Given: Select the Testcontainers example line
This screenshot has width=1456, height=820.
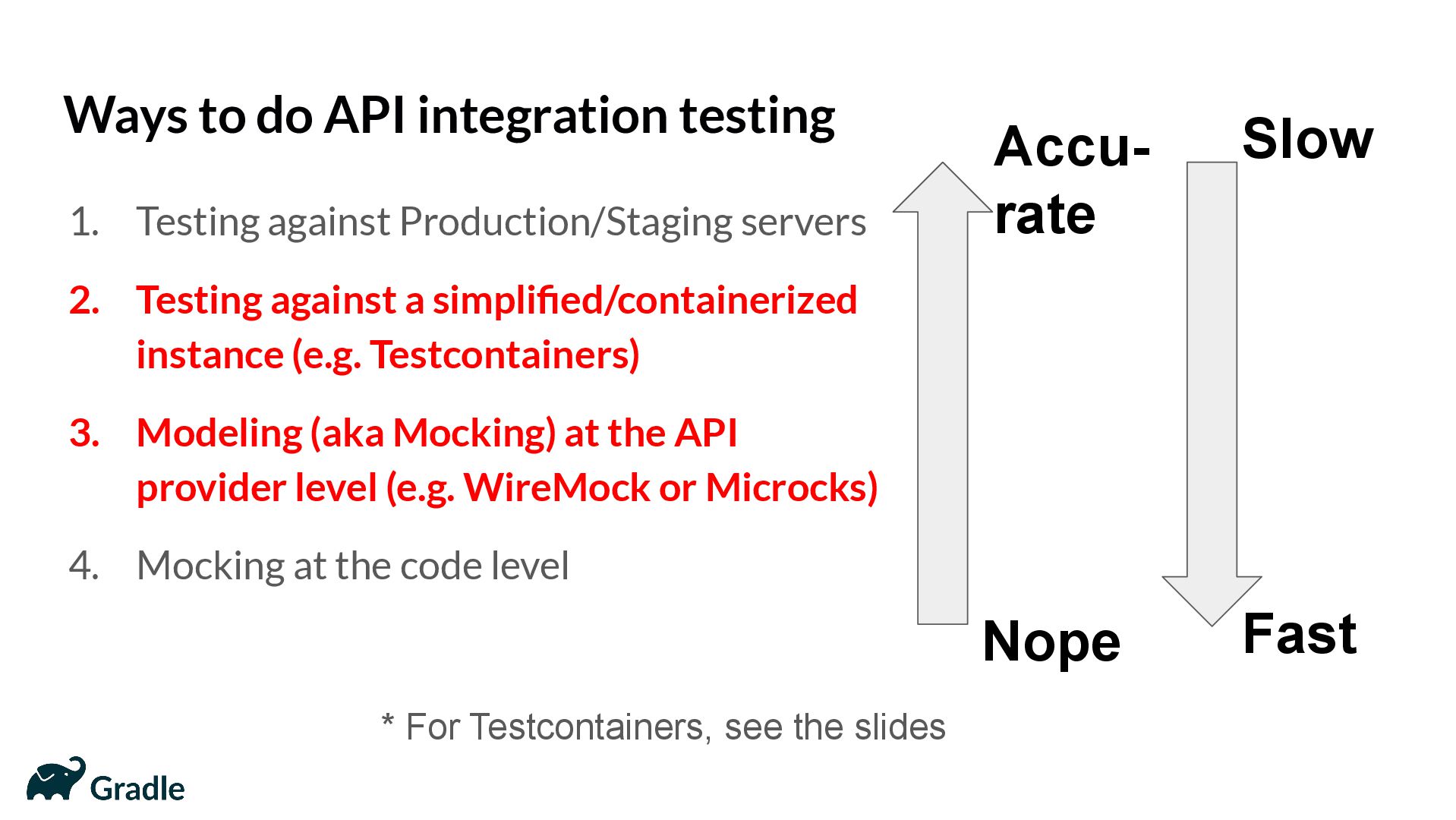Looking at the screenshot, I should pos(388,355).
